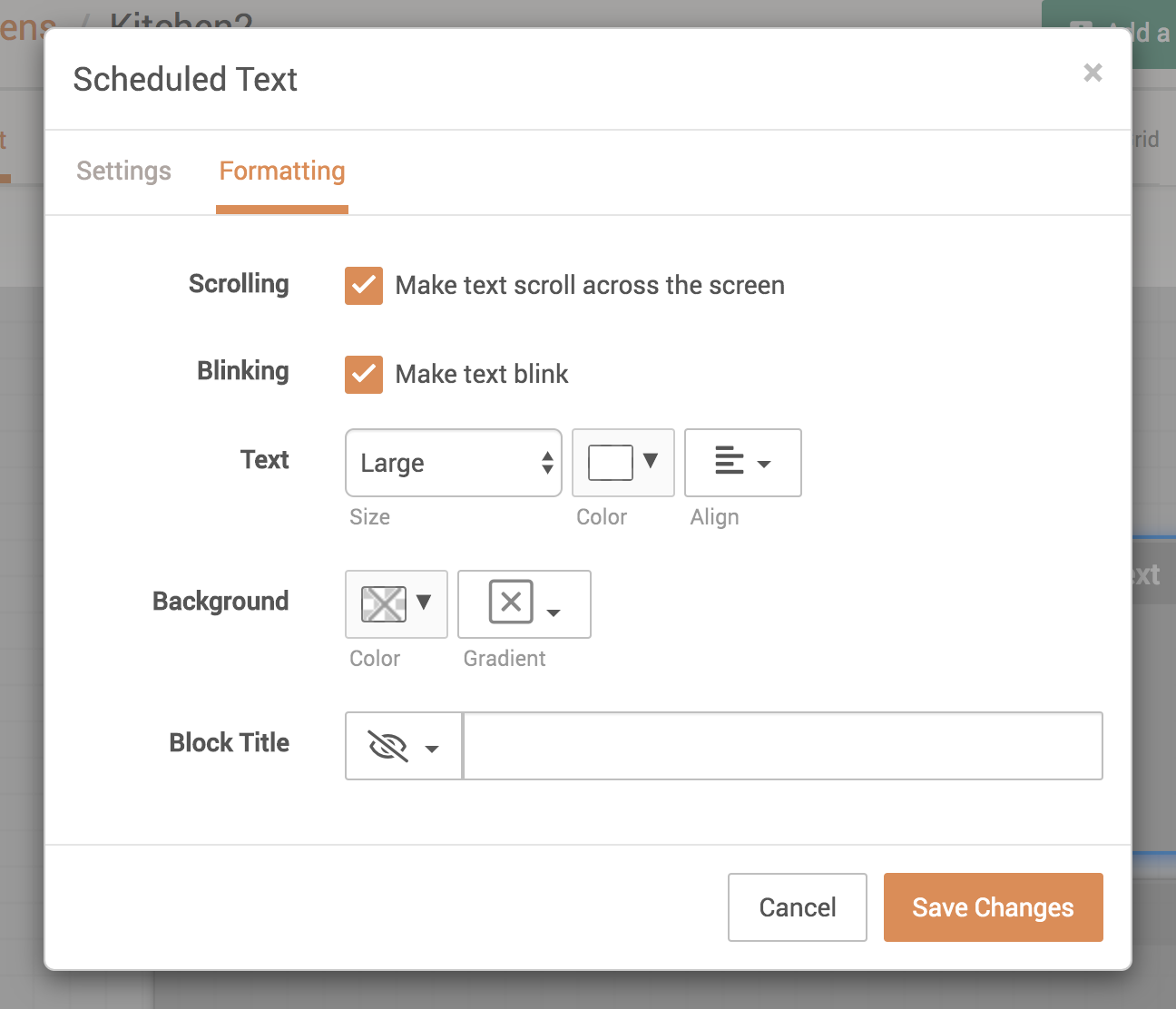The height and width of the screenshot is (1009, 1176).
Task: Click the size stepper arrows on Large
Action: coord(547,463)
